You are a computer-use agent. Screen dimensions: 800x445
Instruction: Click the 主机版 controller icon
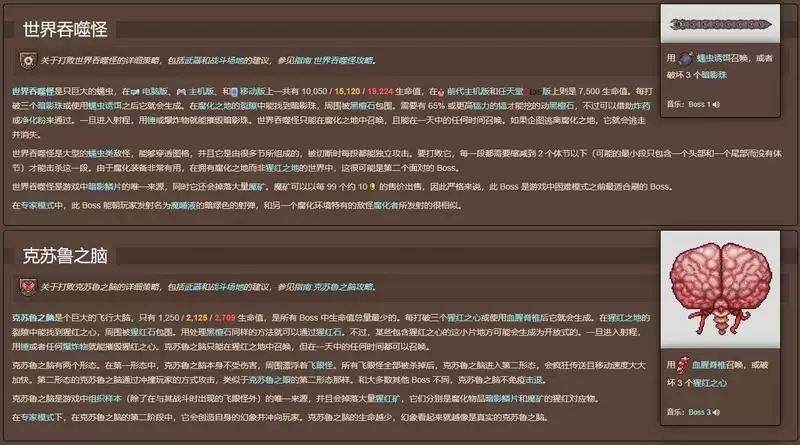182,91
